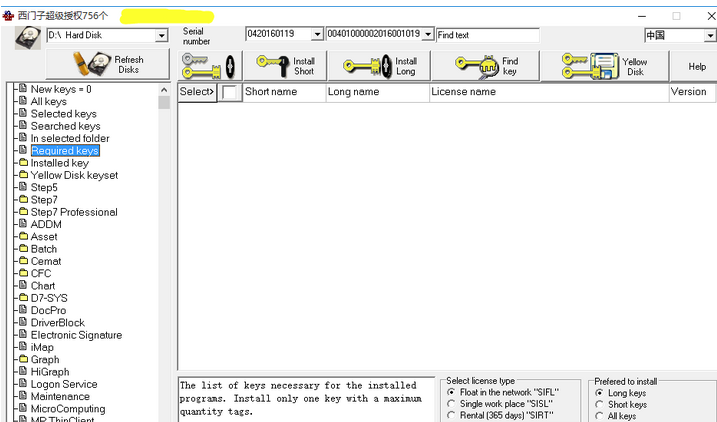717x422 pixels.
Task: Click the CFC folder icon
Action: (23, 273)
